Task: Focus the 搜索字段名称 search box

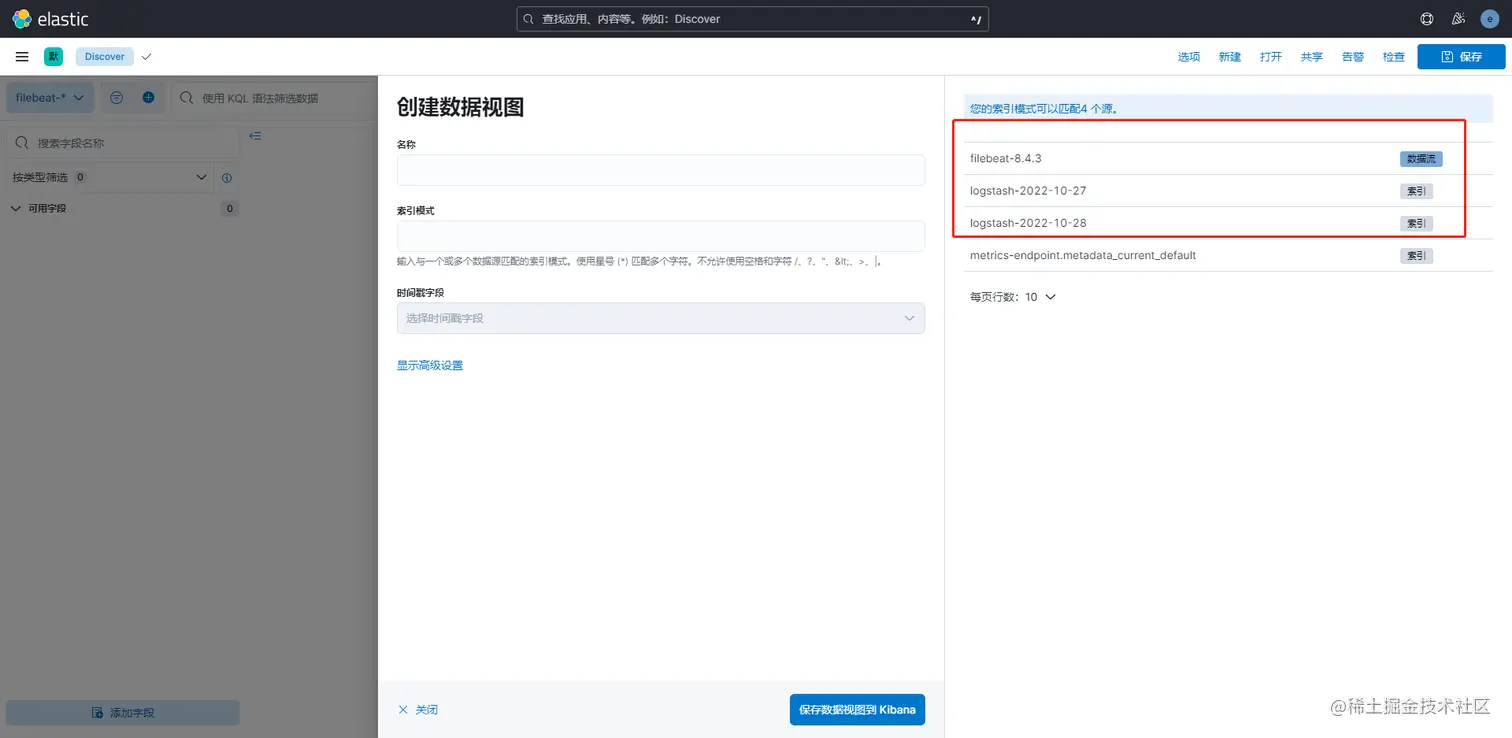Action: click(123, 143)
